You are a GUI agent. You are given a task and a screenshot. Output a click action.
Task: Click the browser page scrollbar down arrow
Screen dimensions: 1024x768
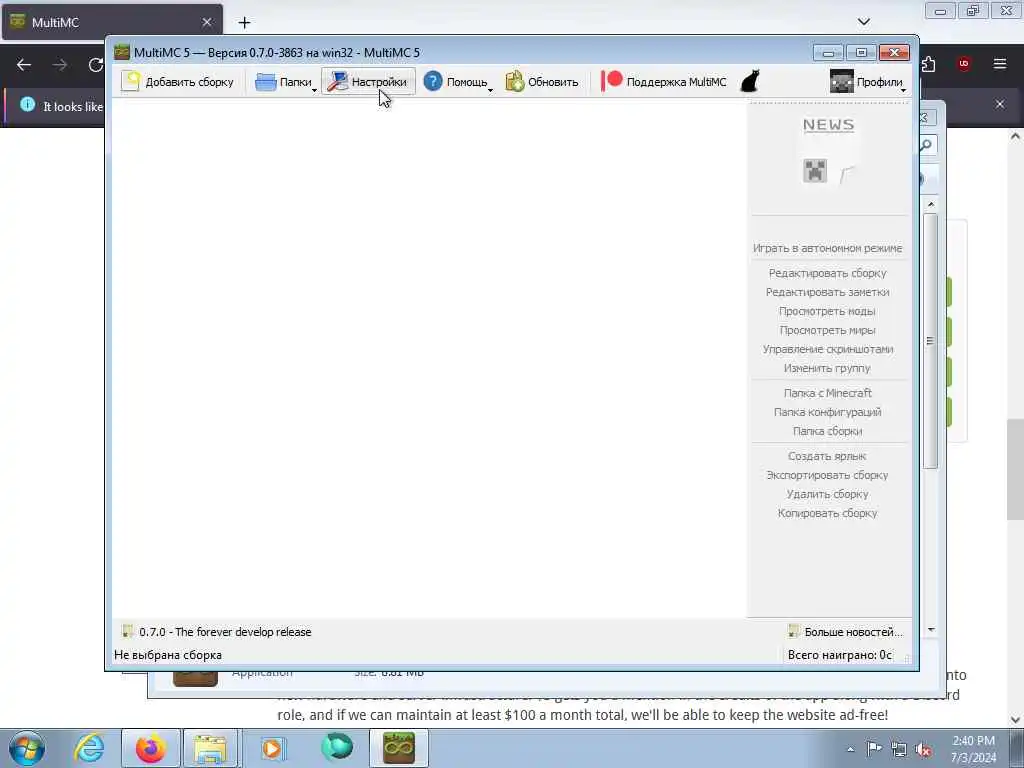(1016, 720)
